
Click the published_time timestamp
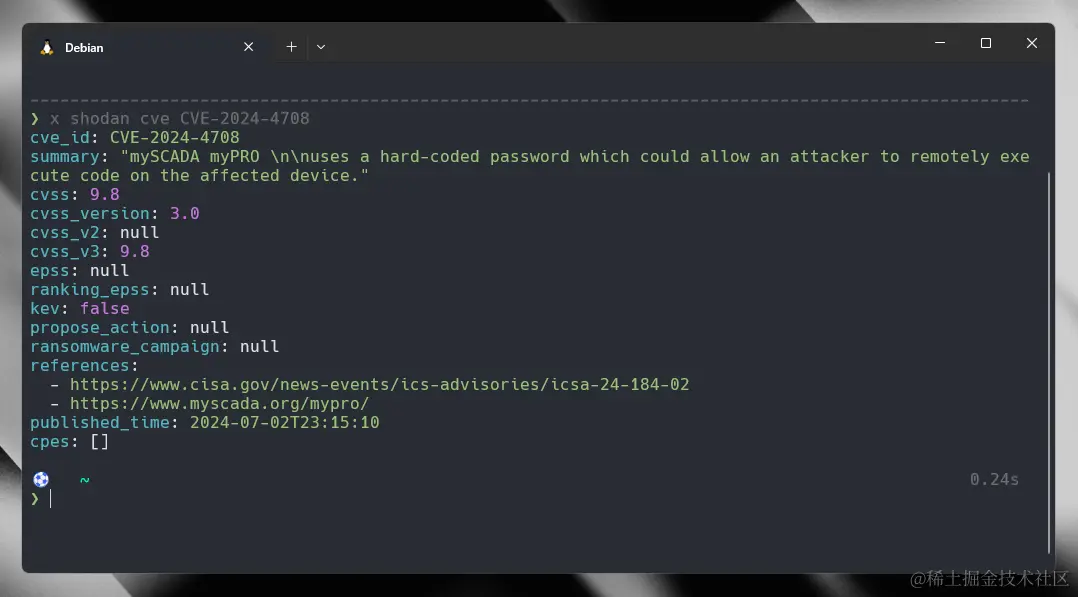click(x=282, y=422)
